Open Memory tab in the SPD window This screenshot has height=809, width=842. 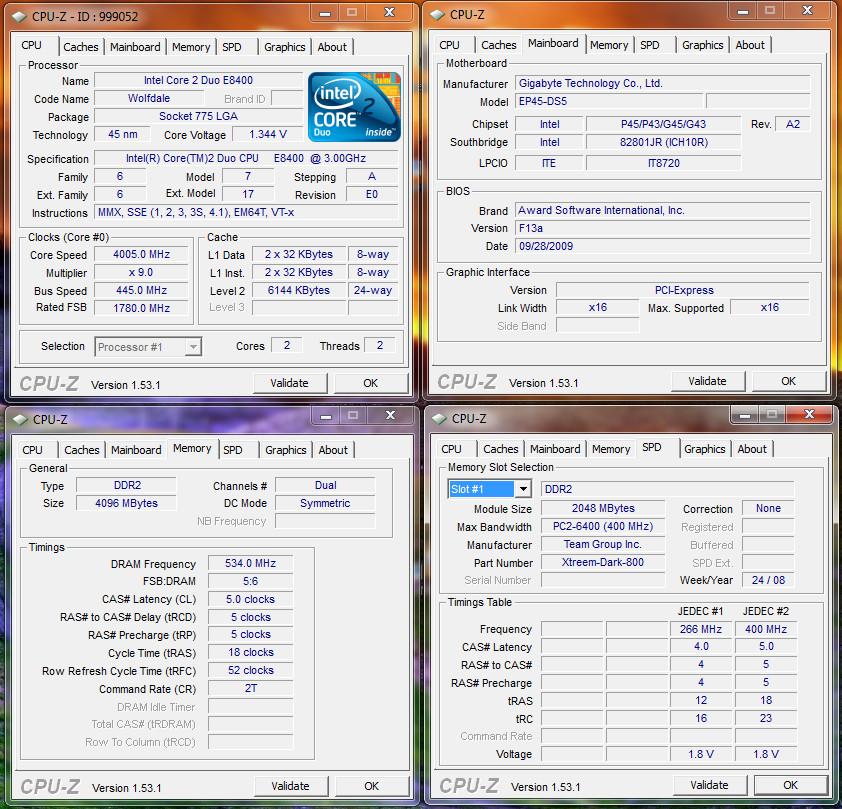[611, 449]
